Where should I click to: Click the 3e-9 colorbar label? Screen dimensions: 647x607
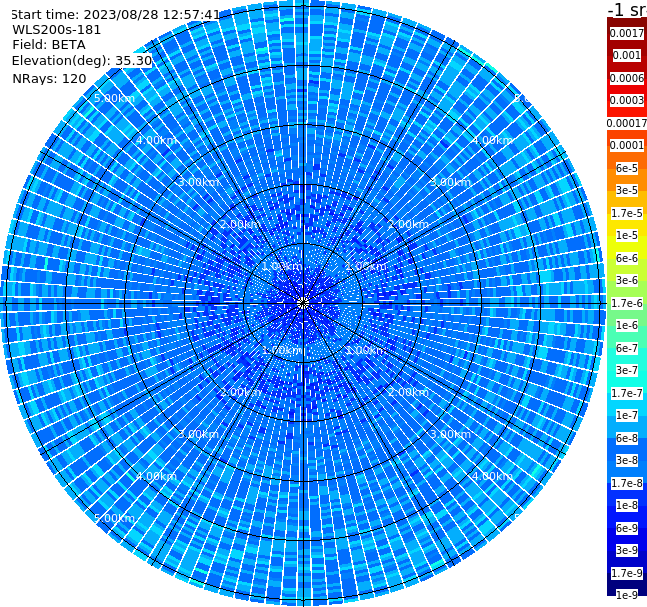(x=627, y=550)
